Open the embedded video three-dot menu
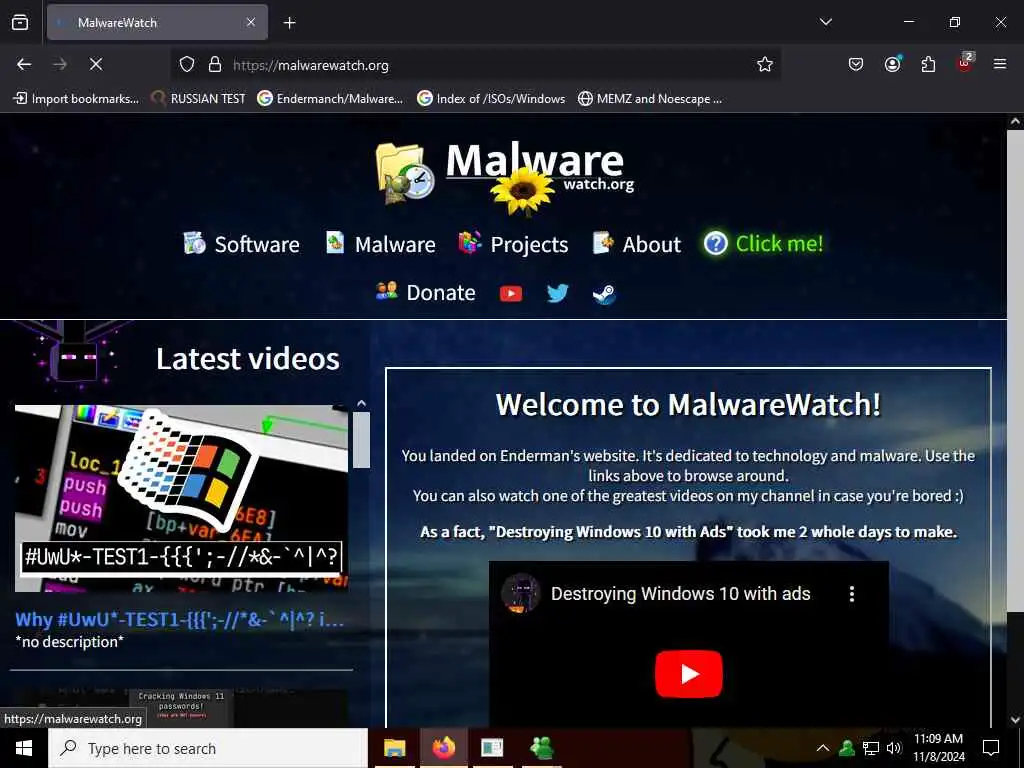Image resolution: width=1024 pixels, height=768 pixels. [x=852, y=594]
